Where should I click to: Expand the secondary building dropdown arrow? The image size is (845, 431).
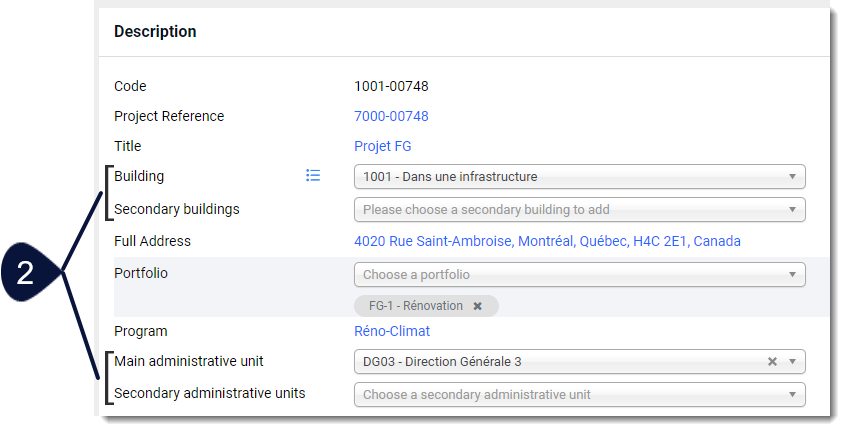792,210
